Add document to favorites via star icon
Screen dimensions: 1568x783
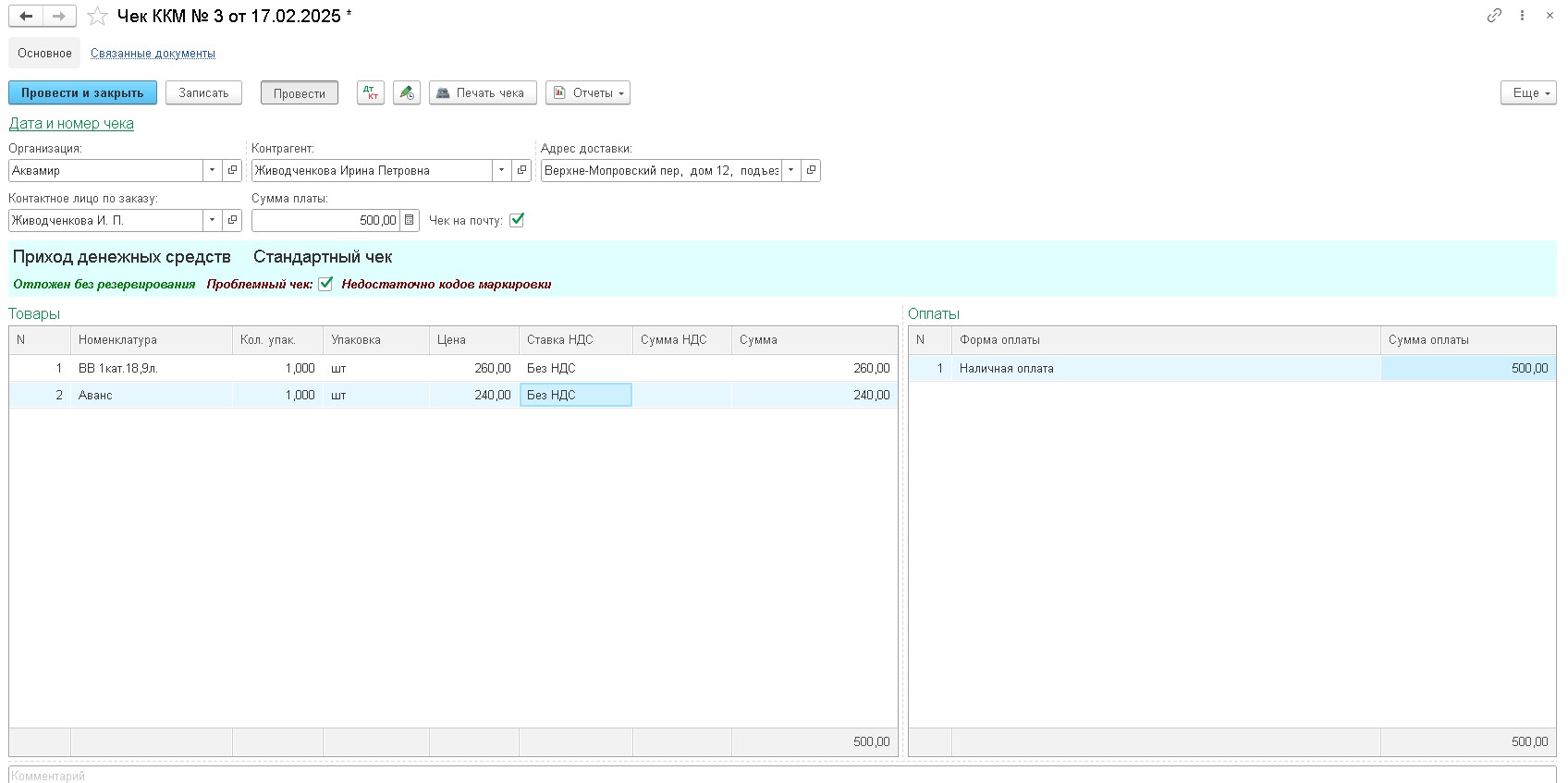click(x=97, y=16)
